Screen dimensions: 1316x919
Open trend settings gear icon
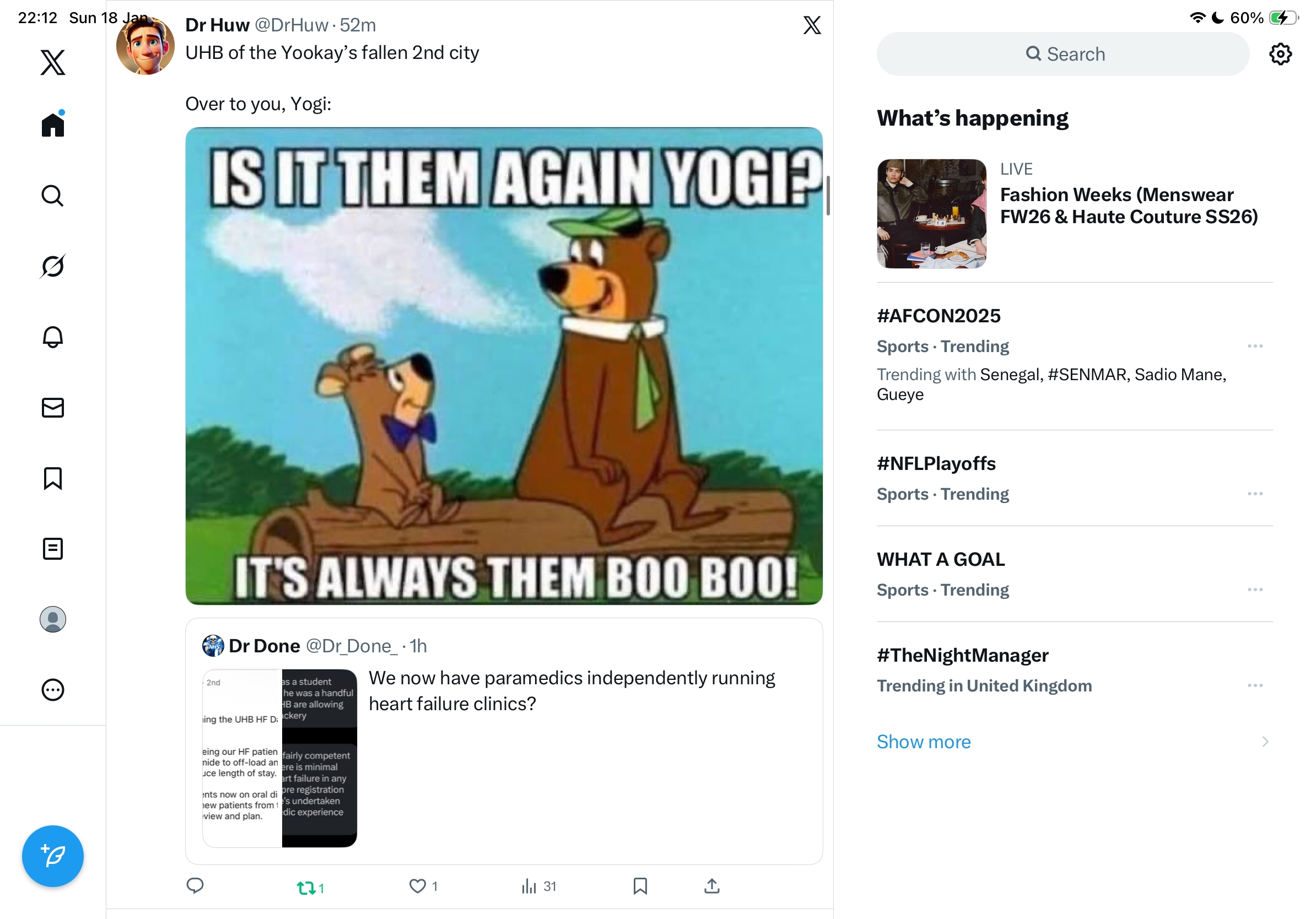point(1280,54)
